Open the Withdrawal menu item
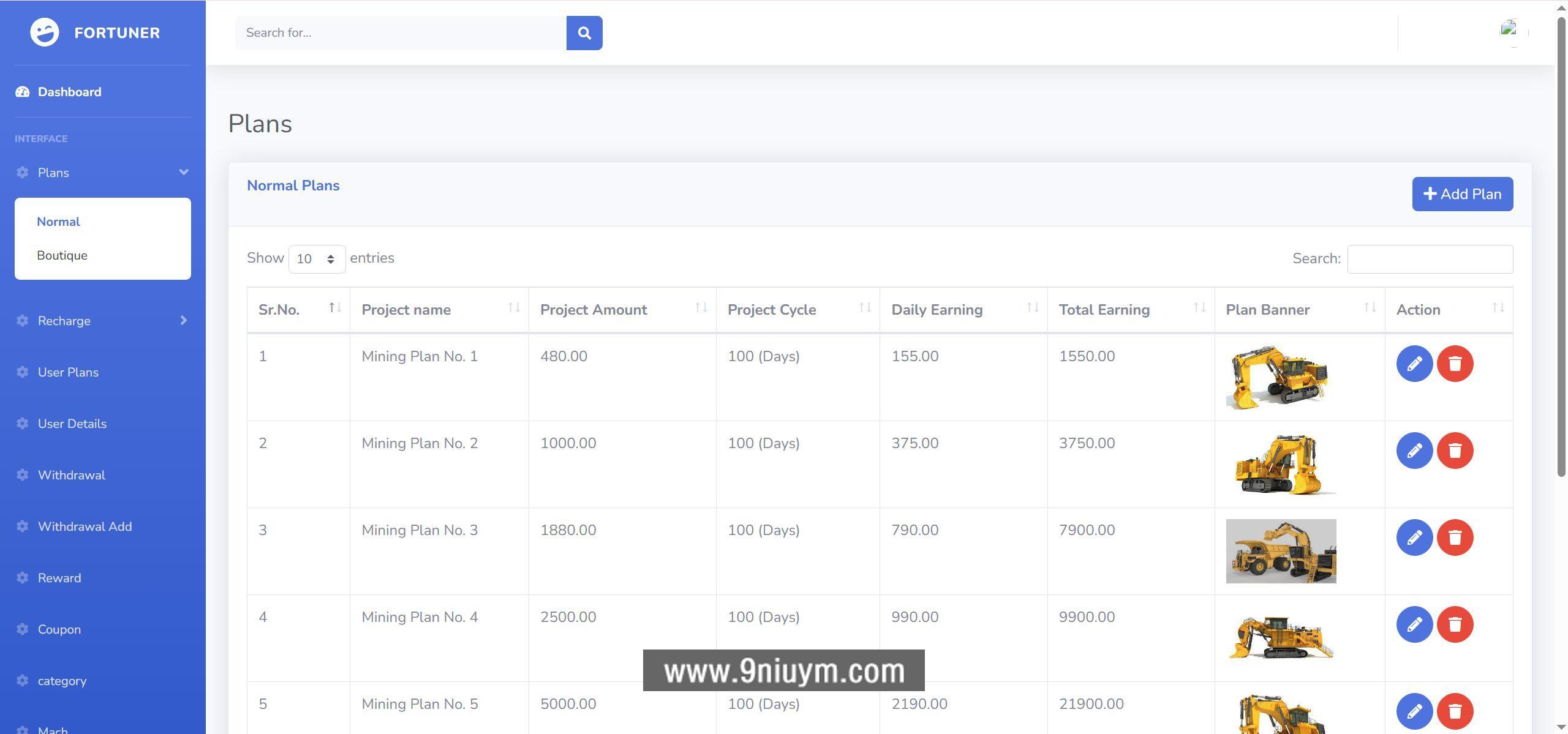This screenshot has width=1568, height=734. point(71,475)
